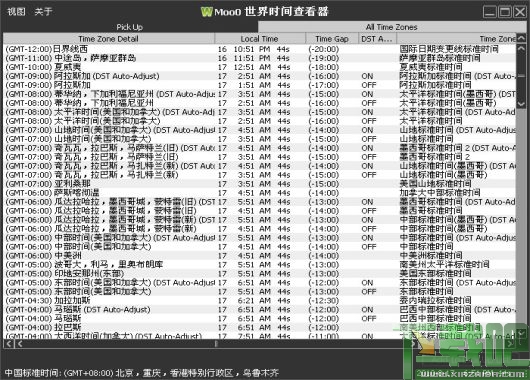Select the (GMT-04:30) 加拉加斯 row

[260, 301]
